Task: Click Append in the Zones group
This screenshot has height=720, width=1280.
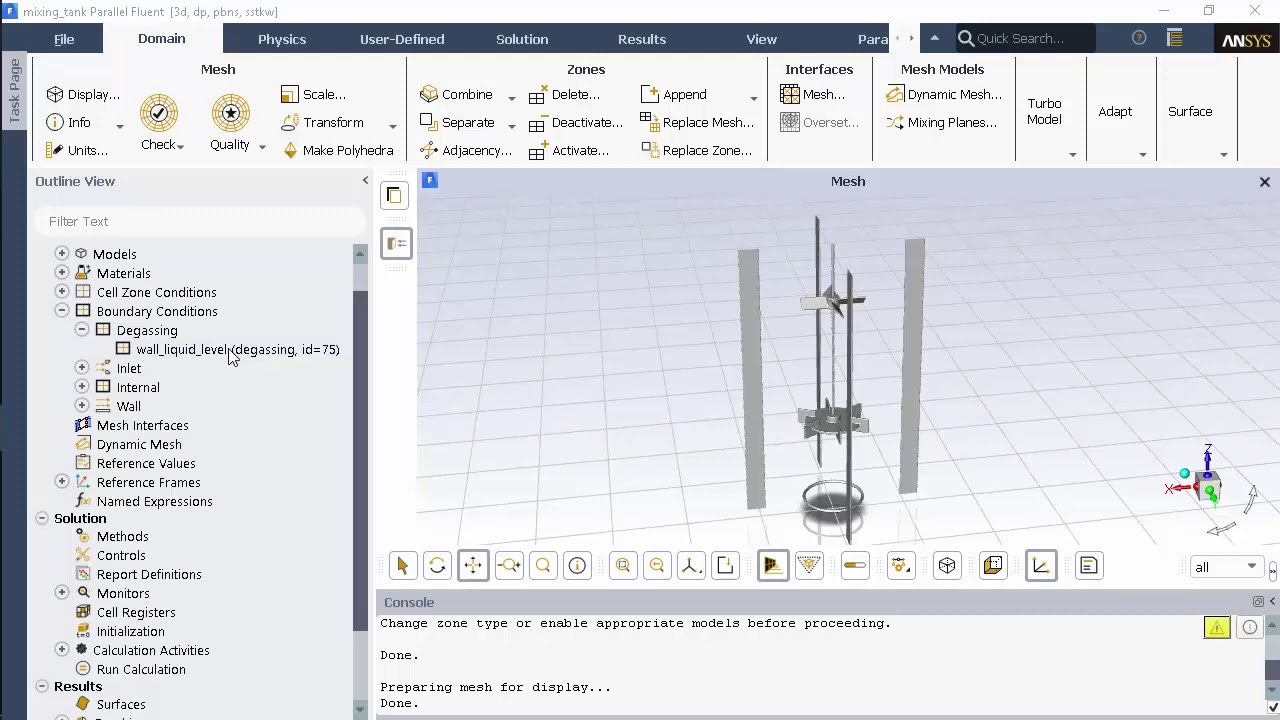Action: pos(673,94)
